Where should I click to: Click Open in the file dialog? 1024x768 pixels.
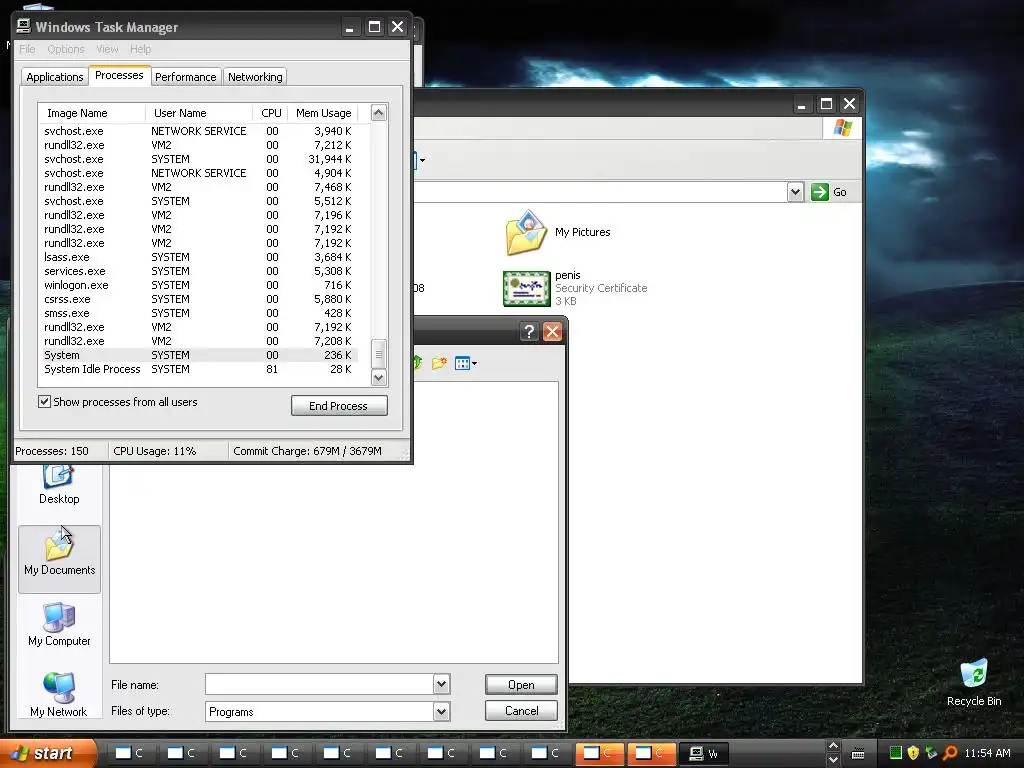(521, 684)
